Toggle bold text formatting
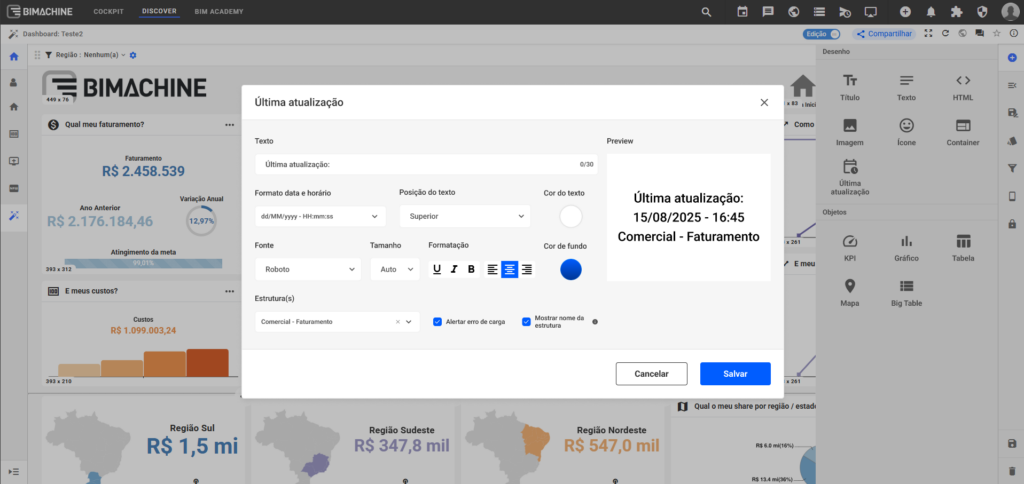Image resolution: width=1024 pixels, height=484 pixels. click(471, 269)
